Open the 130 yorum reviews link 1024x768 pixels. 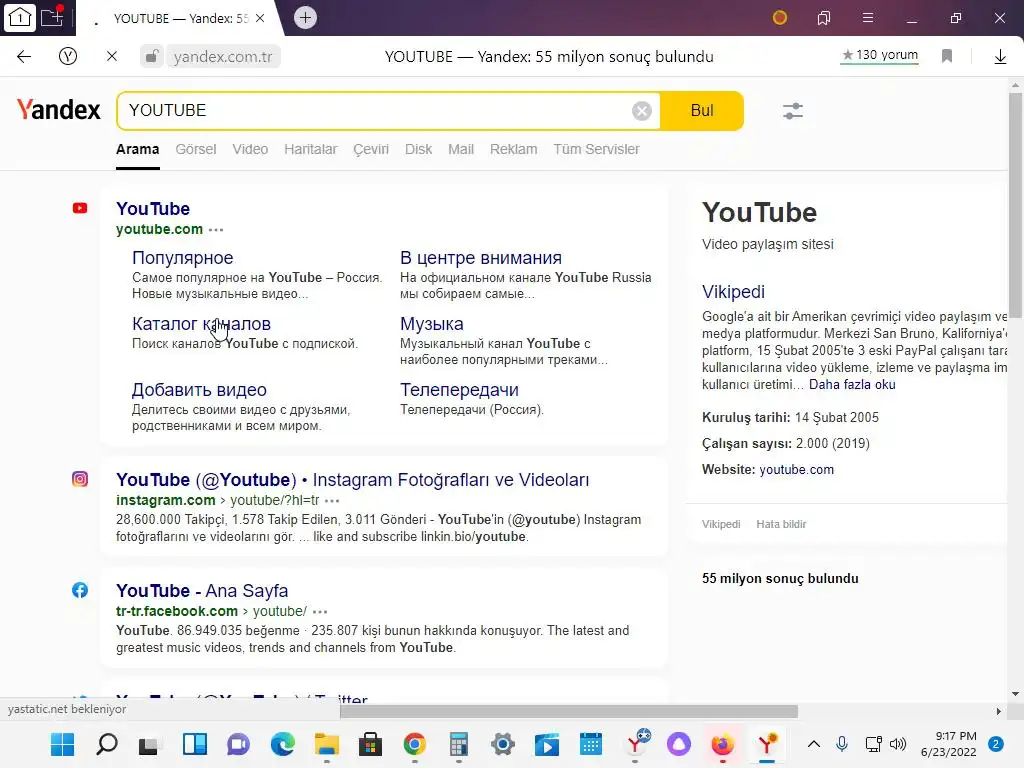point(880,56)
